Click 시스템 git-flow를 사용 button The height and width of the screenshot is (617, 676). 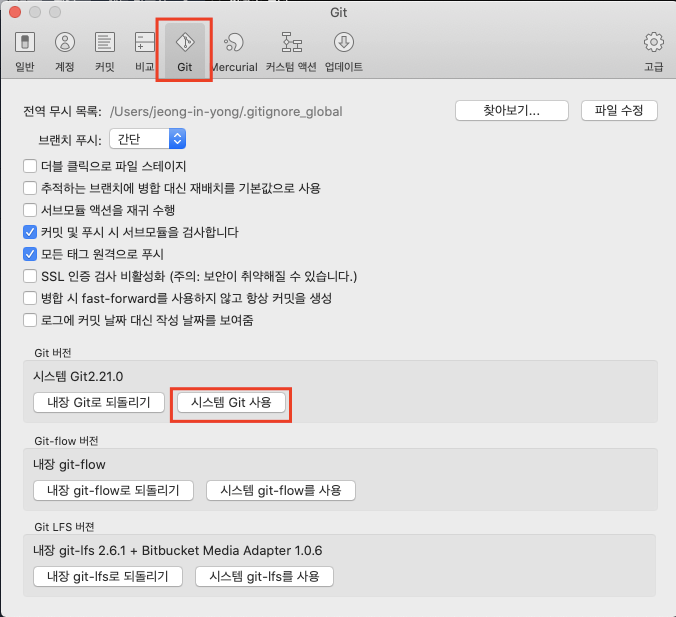coord(281,490)
